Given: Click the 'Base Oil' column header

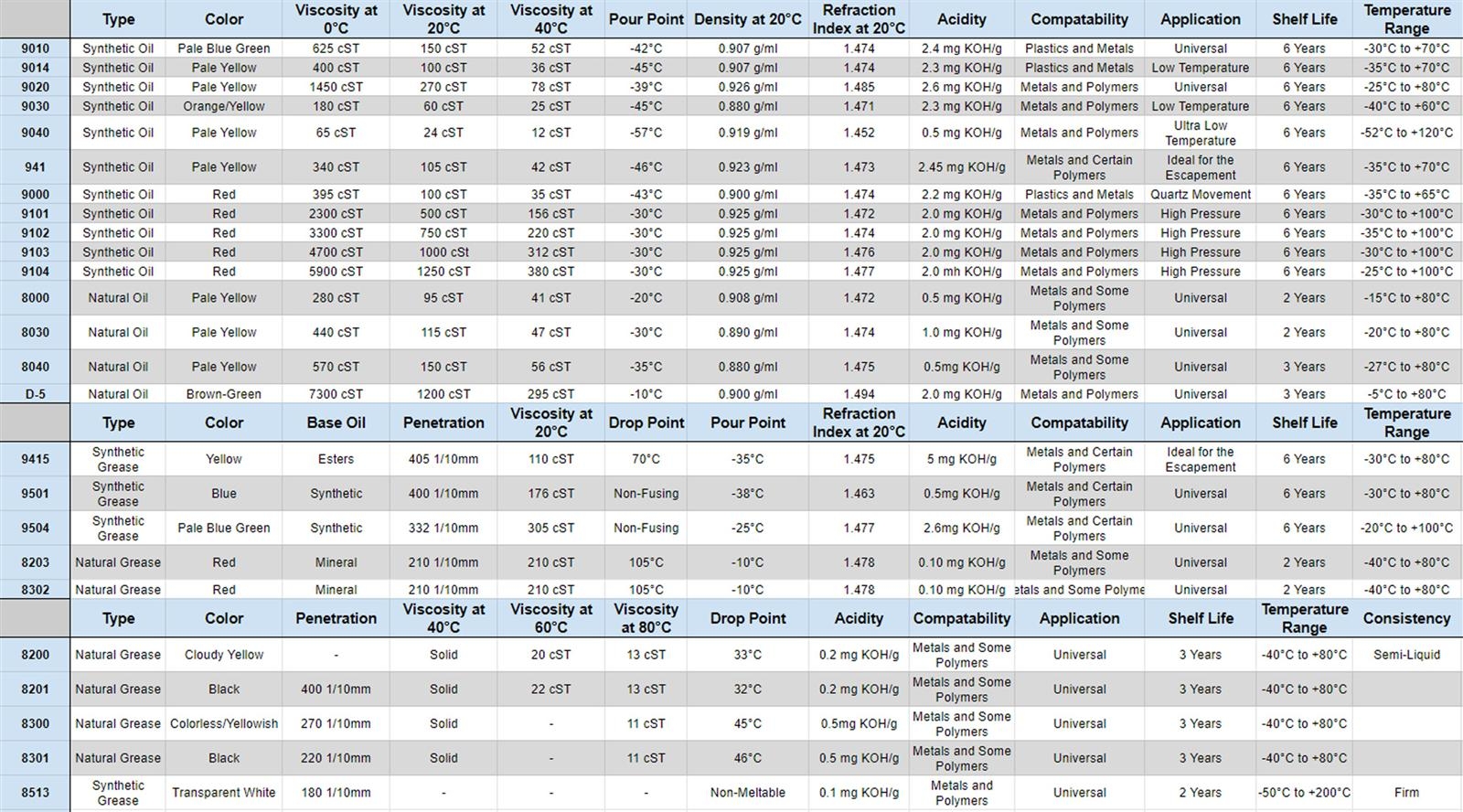Looking at the screenshot, I should 336,422.
